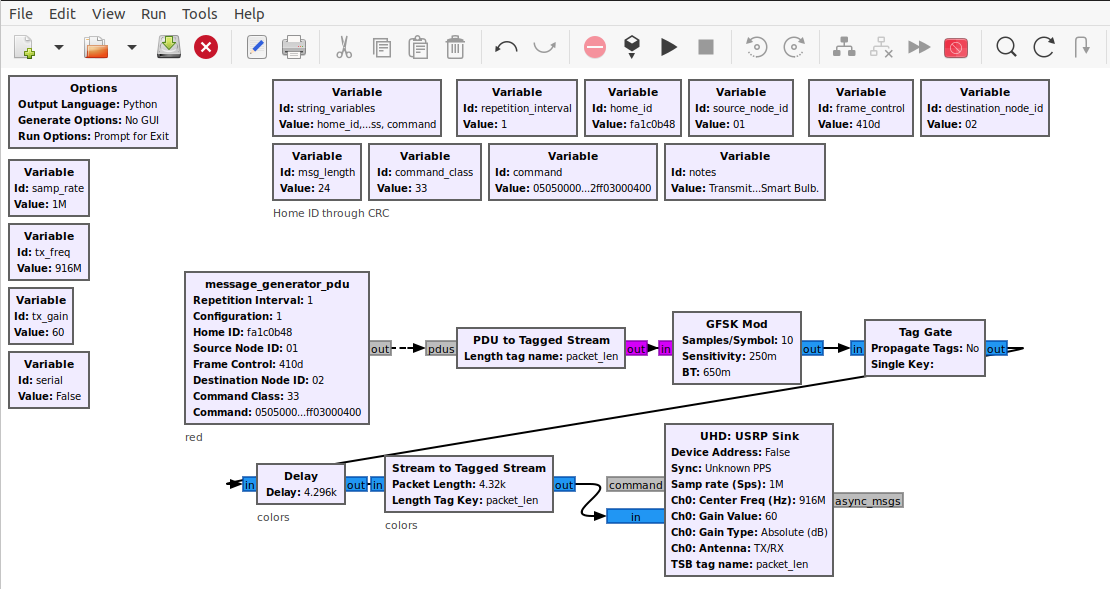Copy the selected block
The image size is (1110, 589).
pos(382,47)
